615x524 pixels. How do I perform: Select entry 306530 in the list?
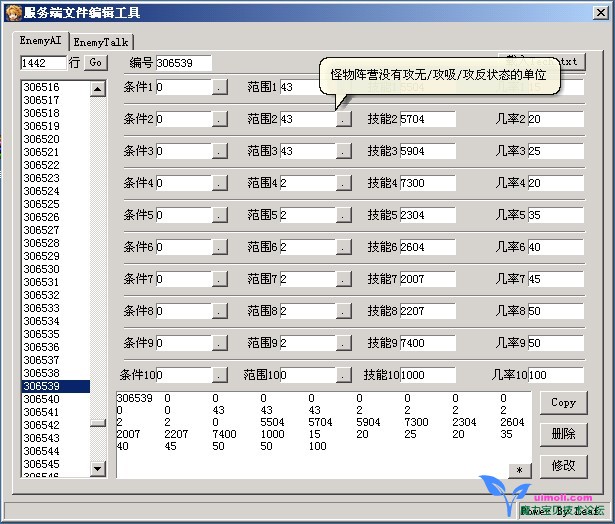(42, 269)
